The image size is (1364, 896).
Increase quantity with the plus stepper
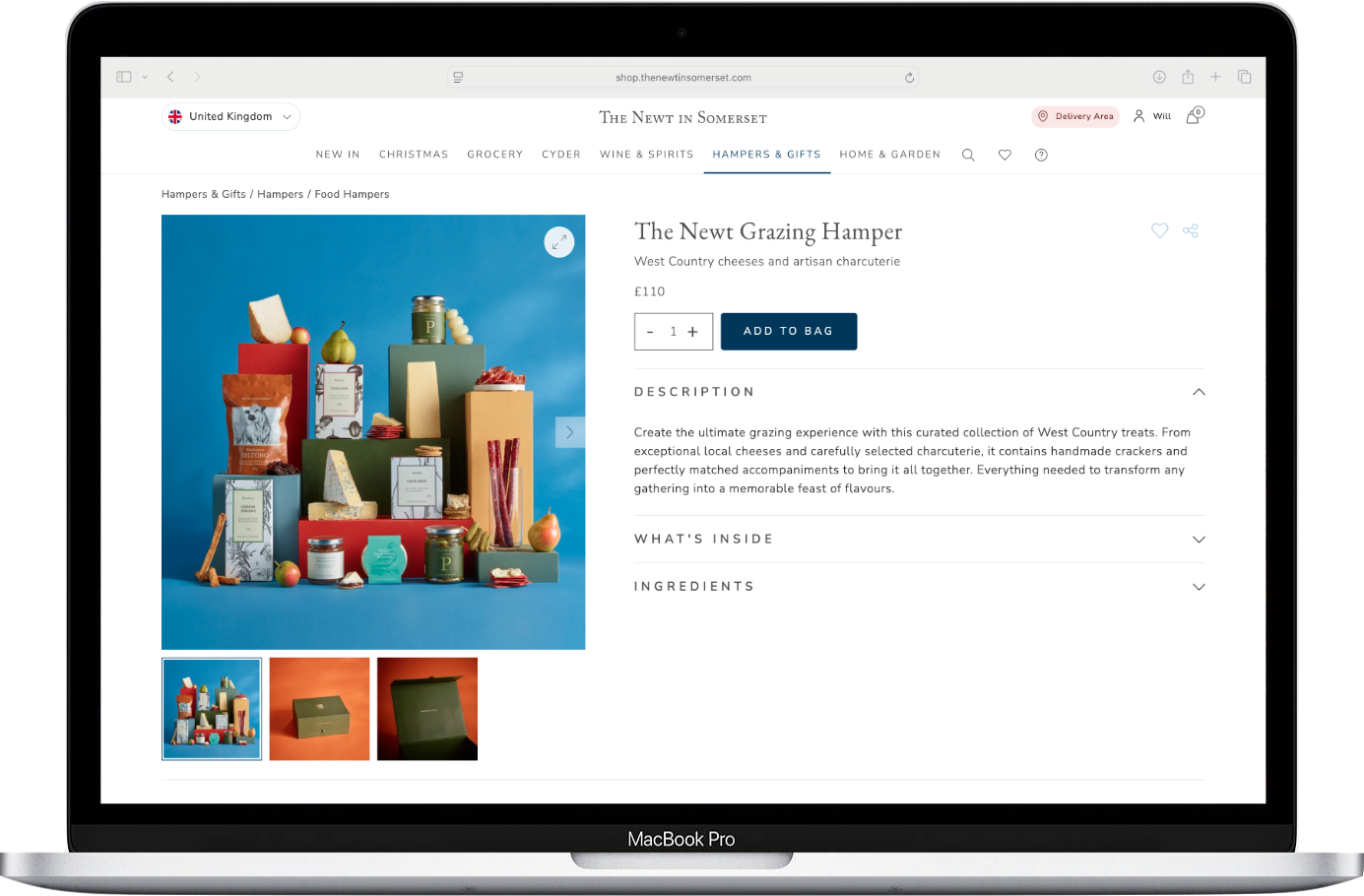coord(693,331)
